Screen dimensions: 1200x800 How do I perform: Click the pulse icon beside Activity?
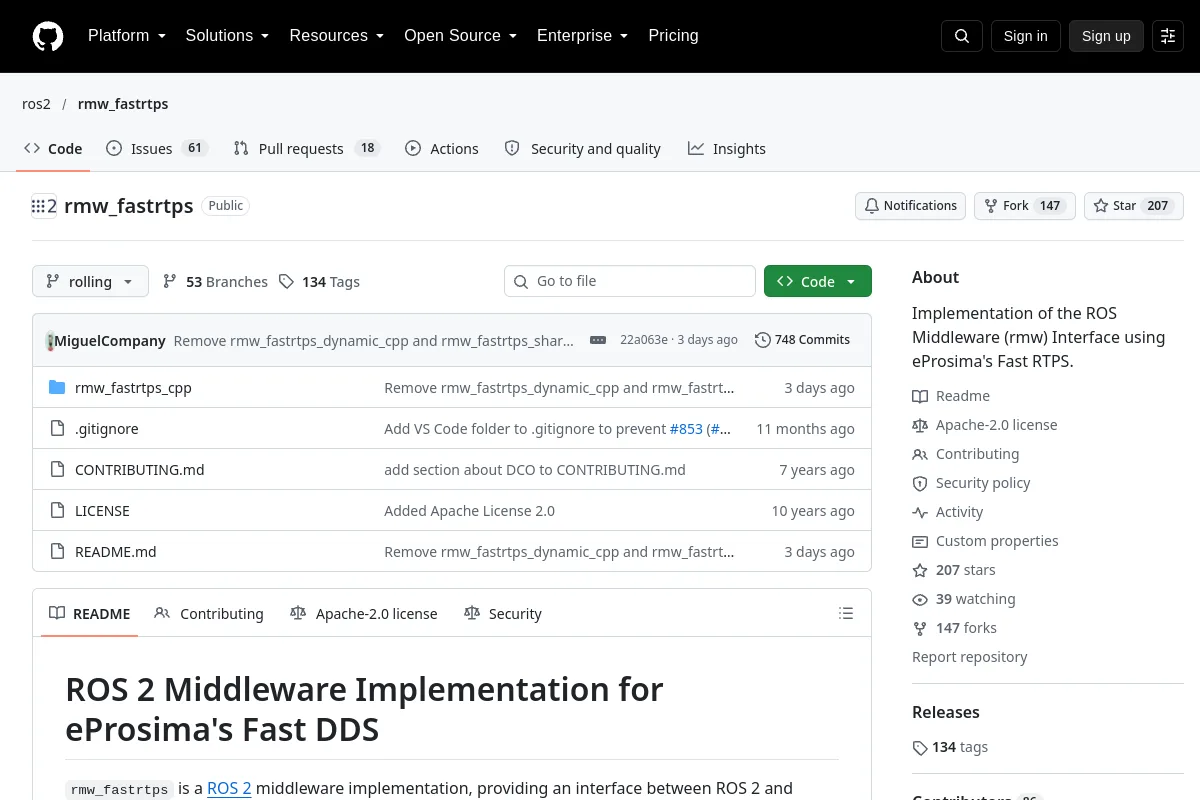tap(920, 513)
